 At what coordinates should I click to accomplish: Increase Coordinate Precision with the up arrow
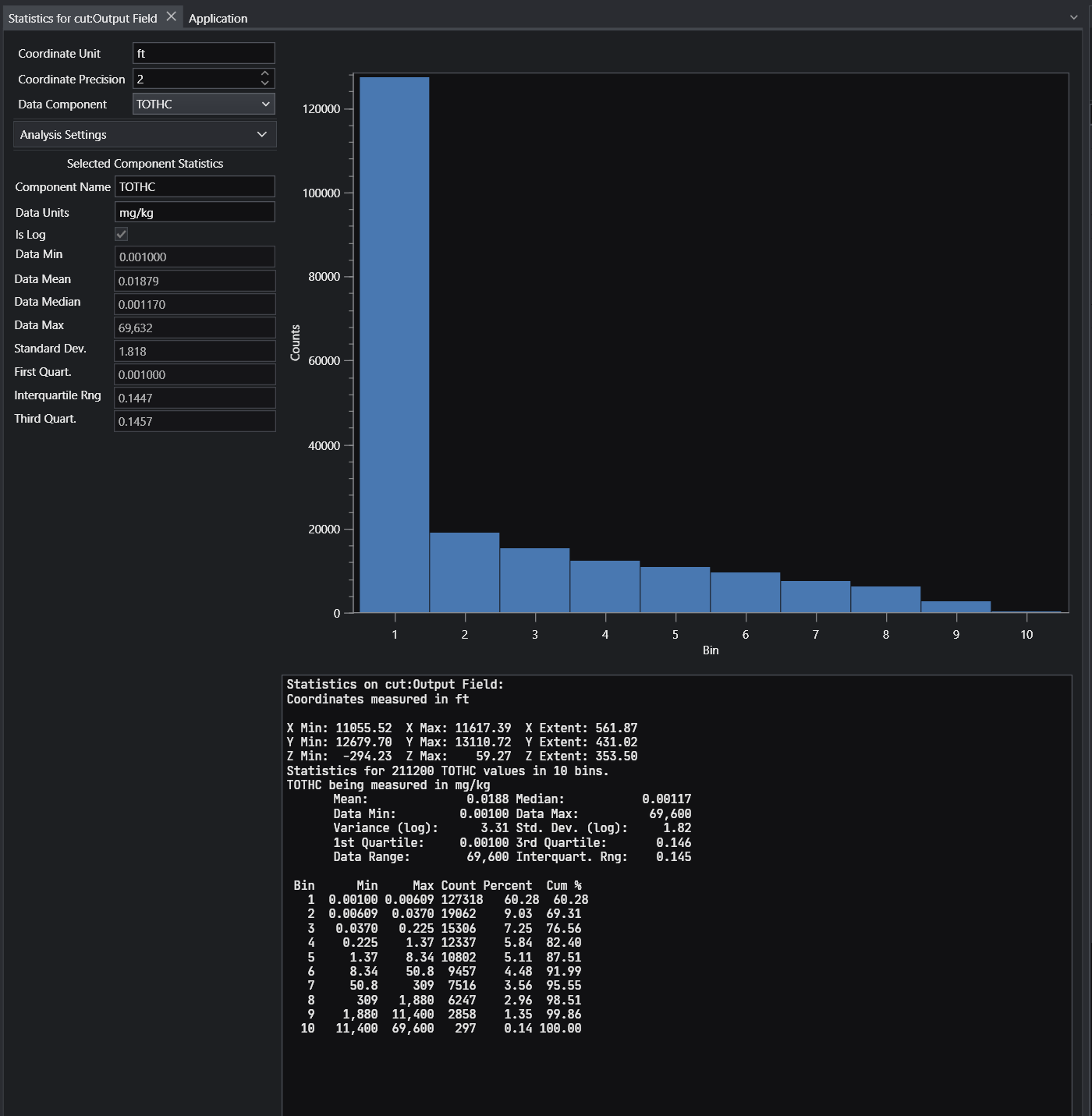coord(265,73)
